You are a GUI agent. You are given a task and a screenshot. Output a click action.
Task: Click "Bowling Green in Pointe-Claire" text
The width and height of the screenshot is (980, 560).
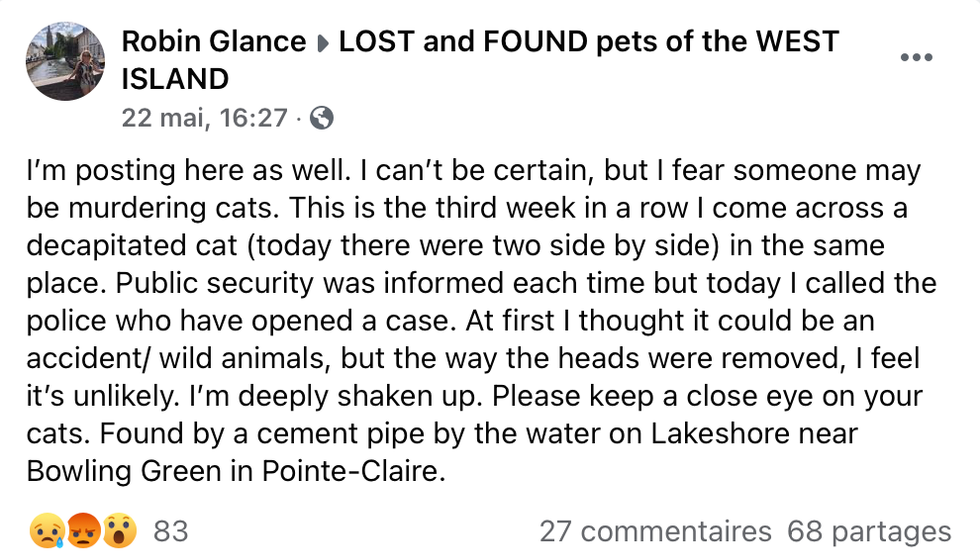pyautogui.click(x=235, y=471)
